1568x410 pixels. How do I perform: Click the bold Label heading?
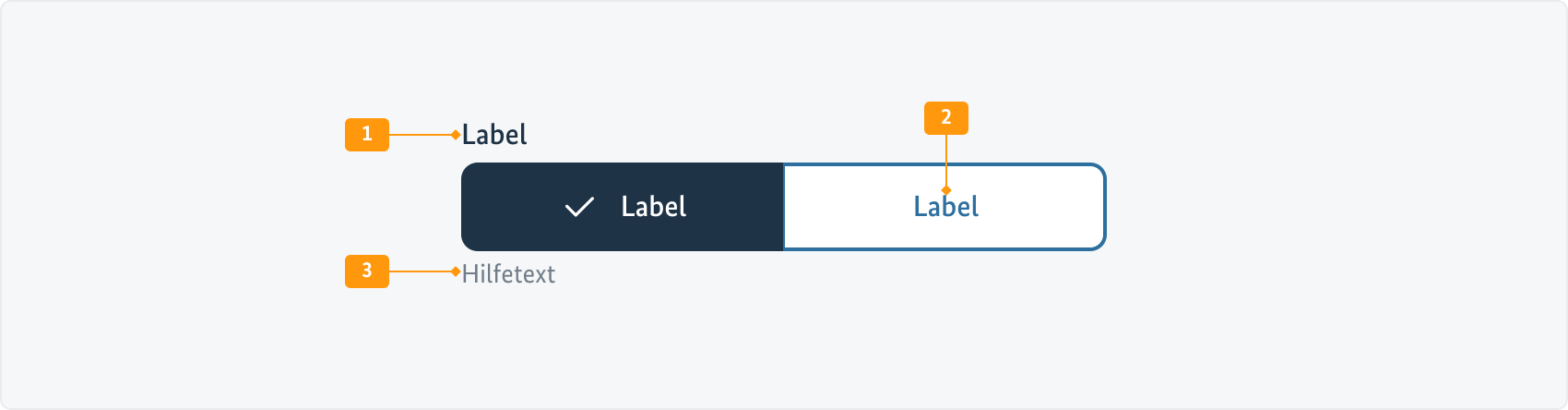494,135
